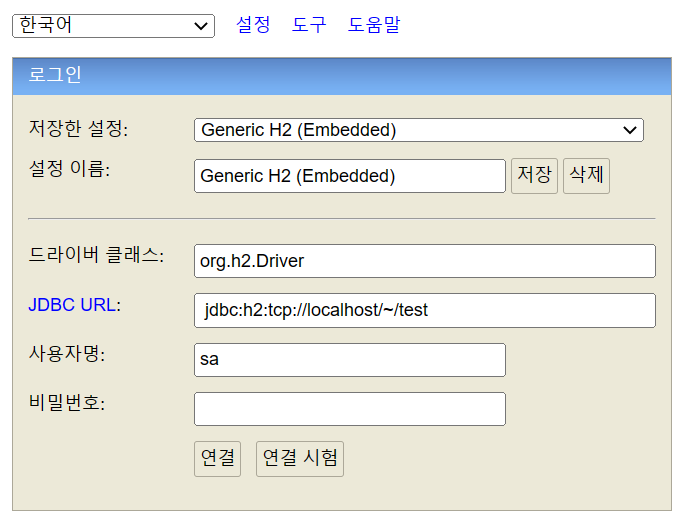This screenshot has height=514, width=680.
Task: Open the 도움말 help link
Action: coord(374,25)
